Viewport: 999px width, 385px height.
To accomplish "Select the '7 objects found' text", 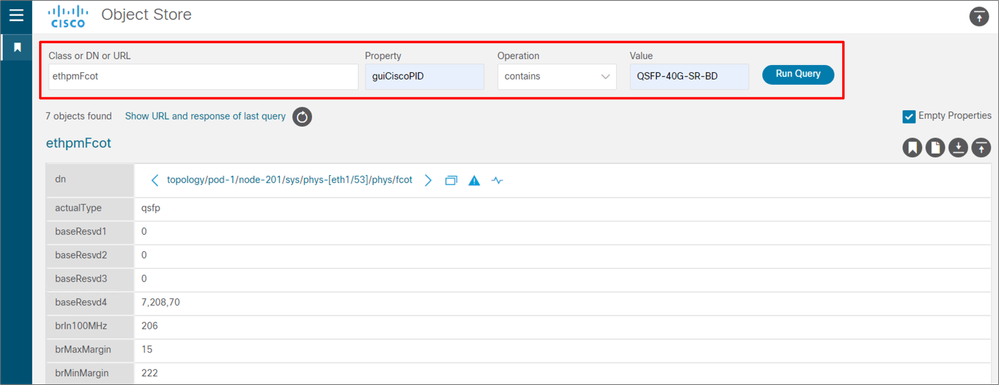I will click(78, 116).
